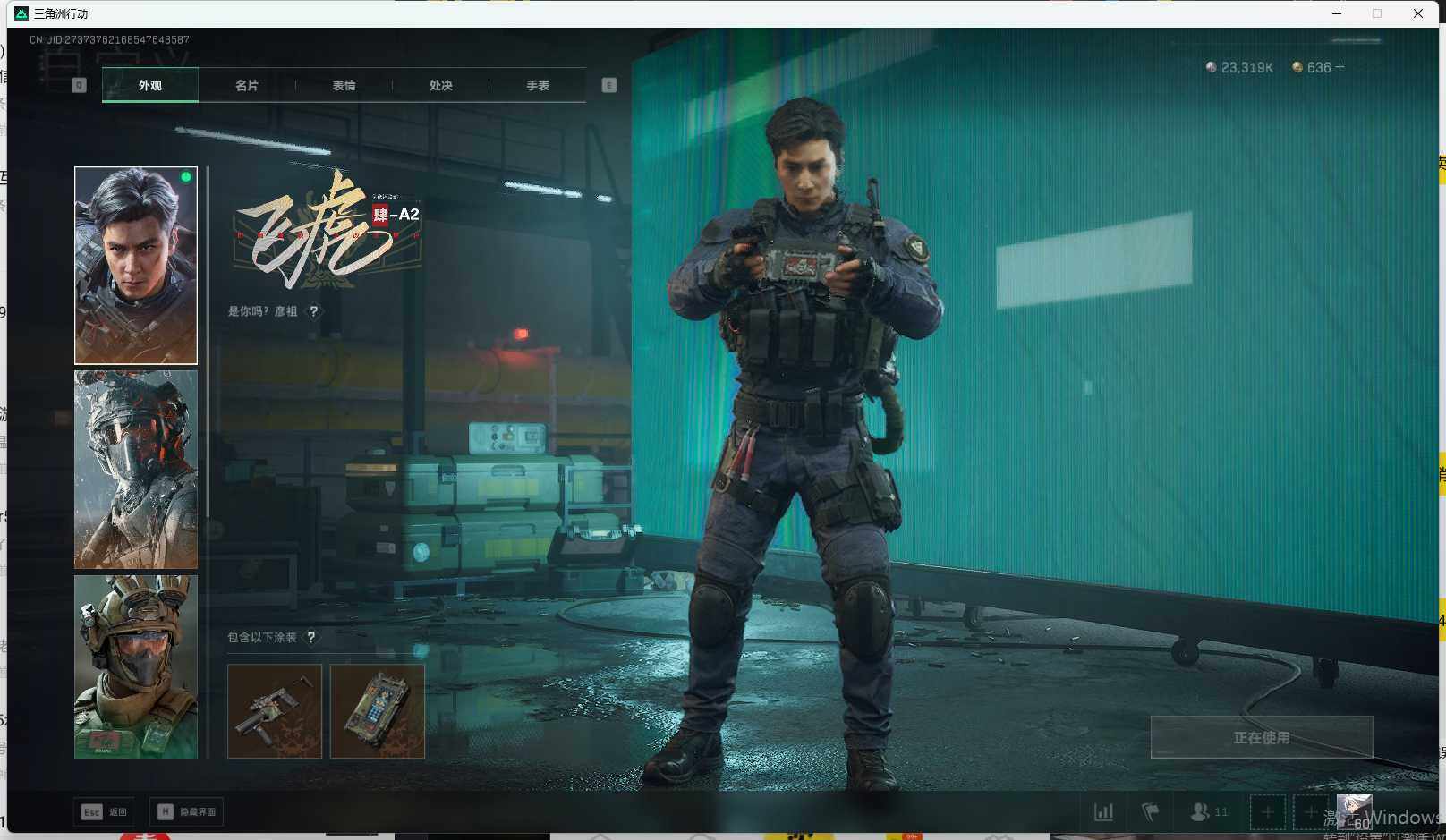Switch to the 外观 tab
The width and height of the screenshot is (1446, 840).
(x=150, y=86)
